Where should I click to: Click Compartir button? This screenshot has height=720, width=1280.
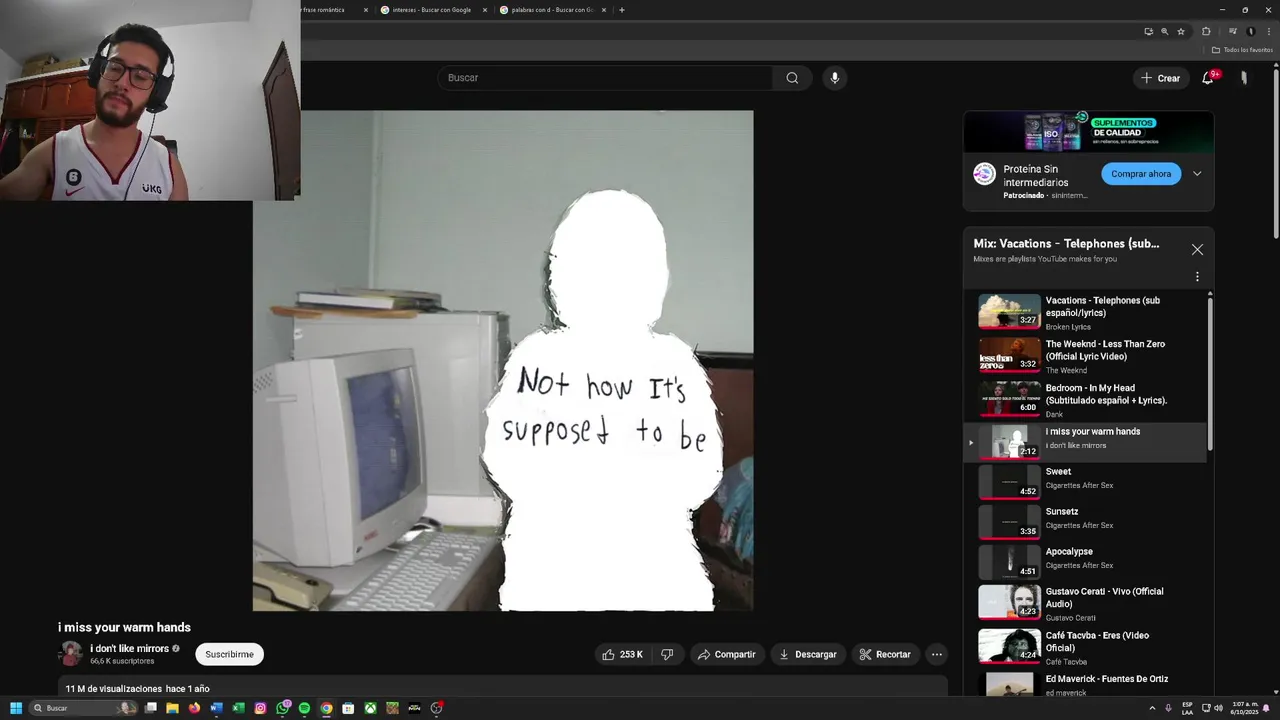coord(727,654)
